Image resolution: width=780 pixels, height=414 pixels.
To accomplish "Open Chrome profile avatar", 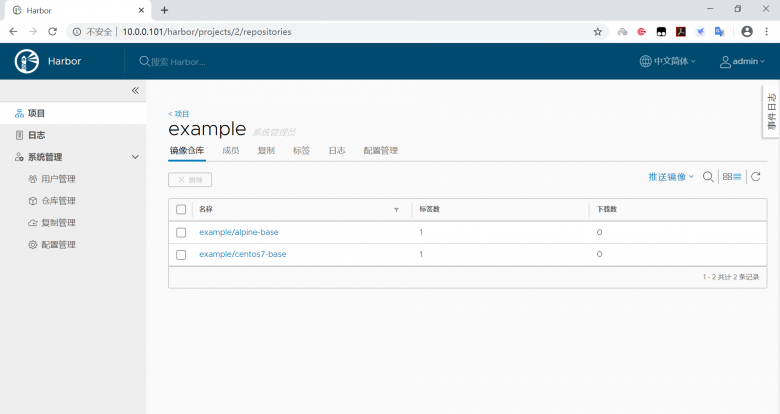I will pyautogui.click(x=747, y=32).
